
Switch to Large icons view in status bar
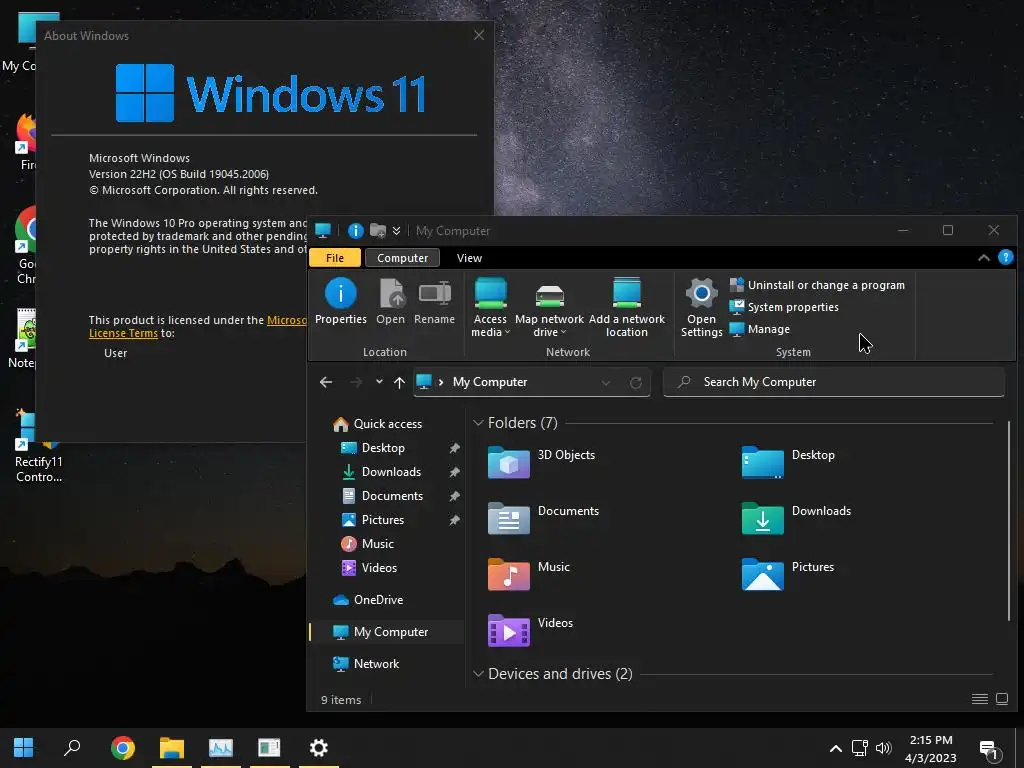(1002, 699)
